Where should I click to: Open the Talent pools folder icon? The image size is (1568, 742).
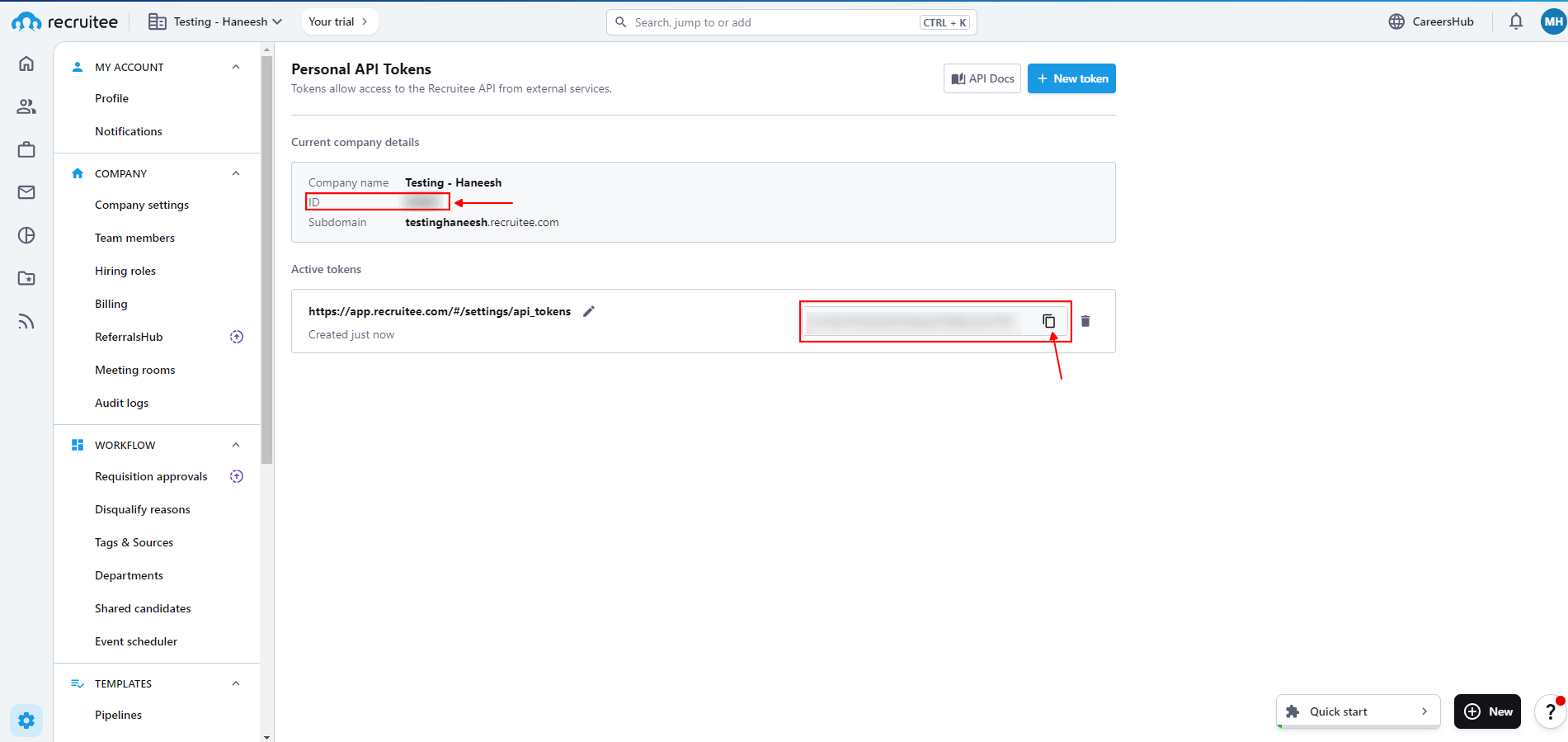pyautogui.click(x=26, y=278)
